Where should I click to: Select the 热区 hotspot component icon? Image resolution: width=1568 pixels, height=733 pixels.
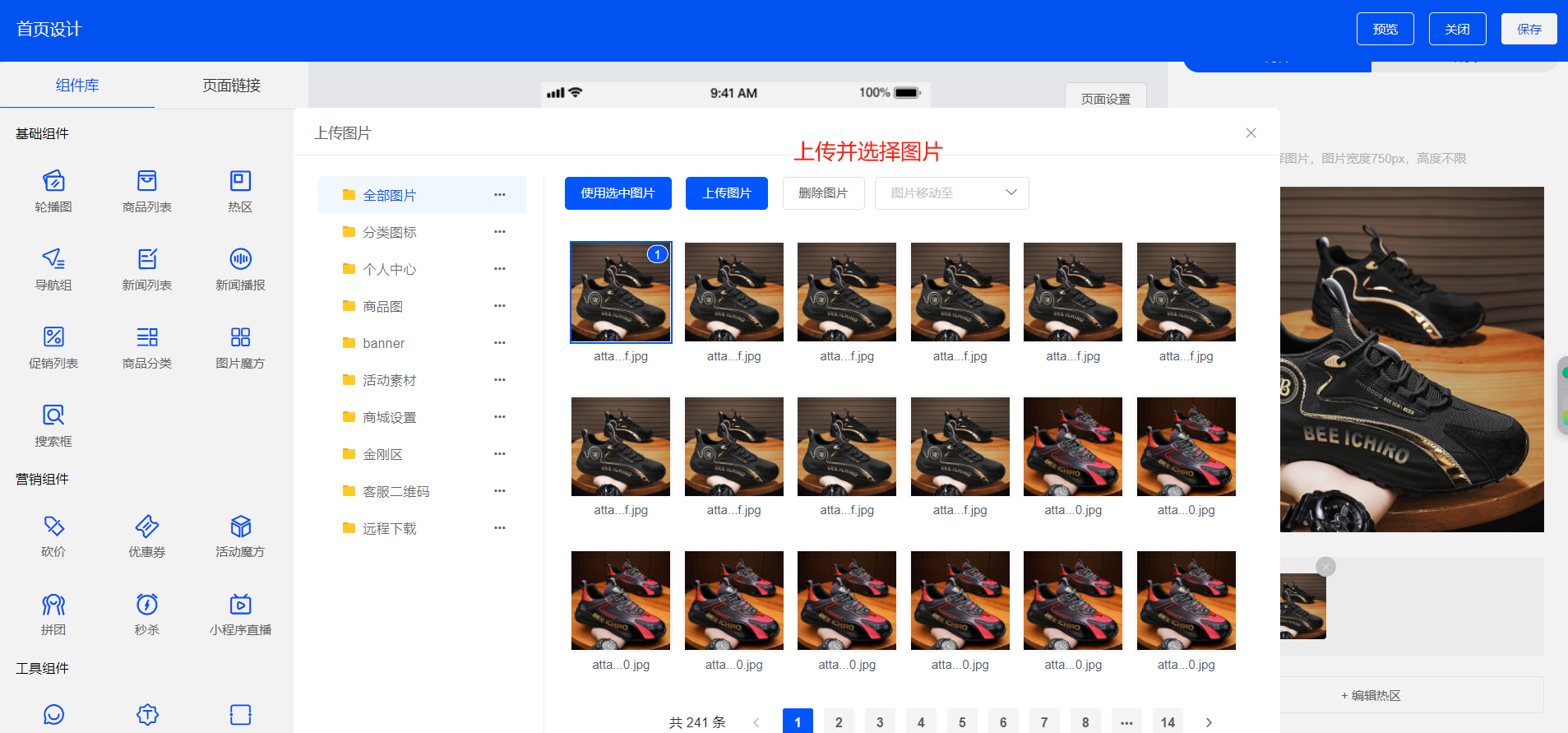pos(240,180)
